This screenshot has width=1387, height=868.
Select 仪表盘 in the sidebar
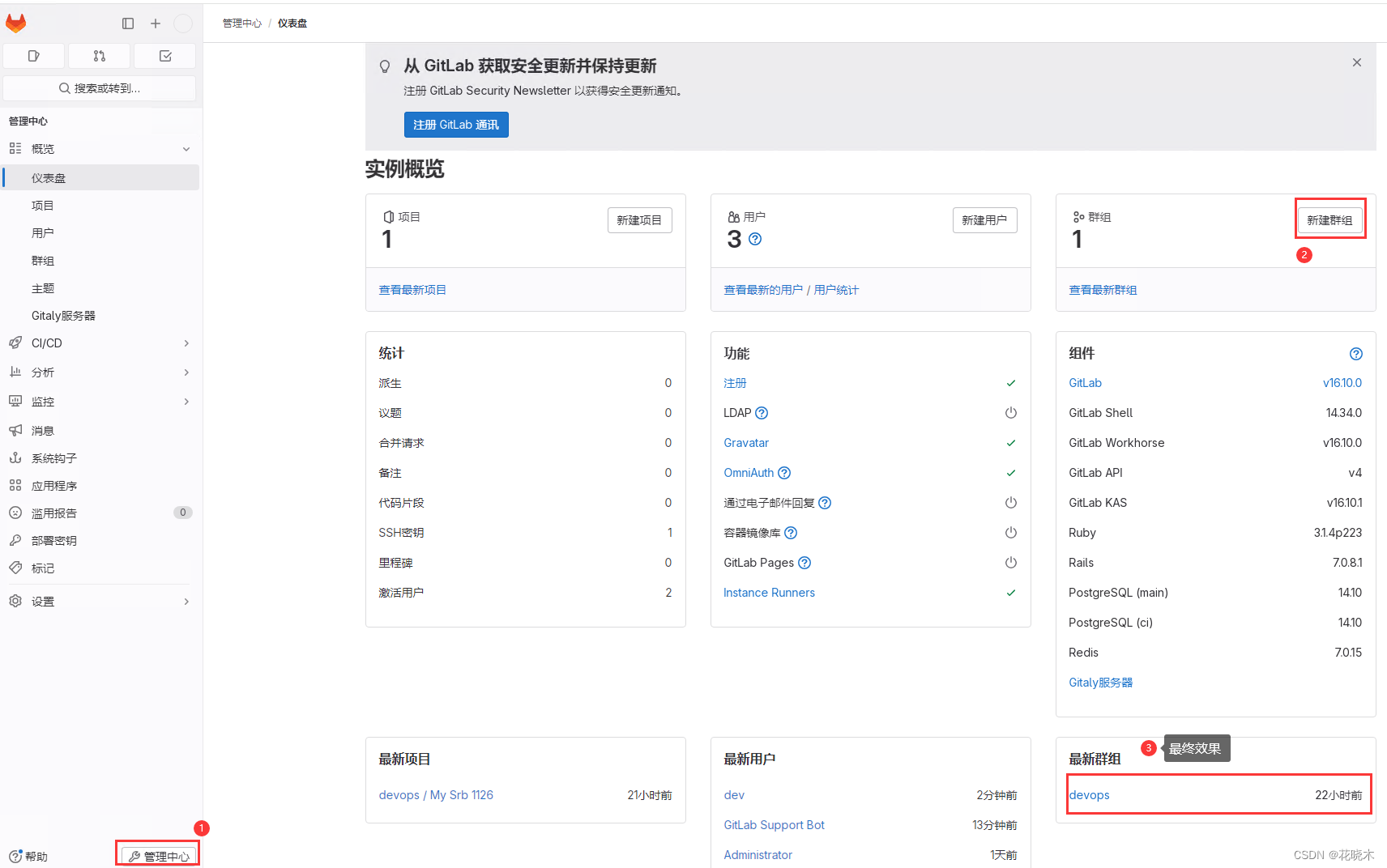click(x=100, y=178)
